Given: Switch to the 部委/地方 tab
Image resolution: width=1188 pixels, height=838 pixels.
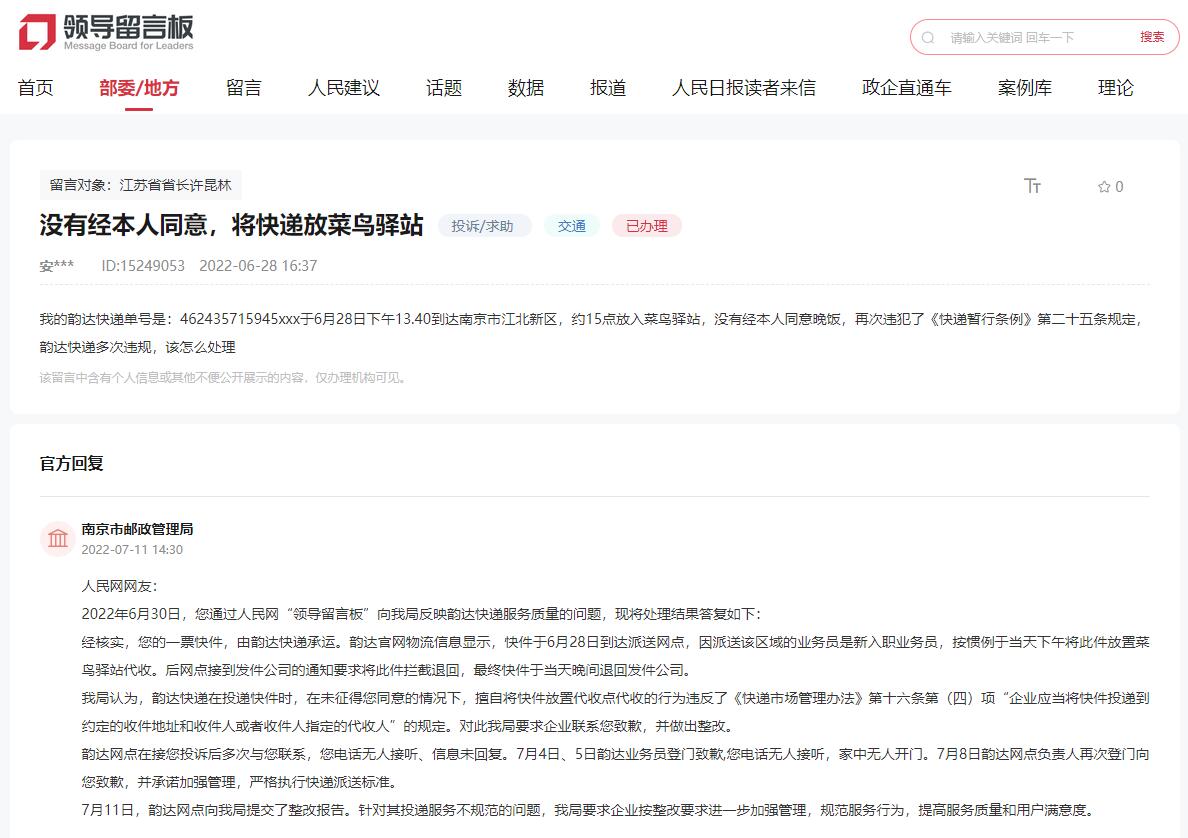Looking at the screenshot, I should 141,88.
